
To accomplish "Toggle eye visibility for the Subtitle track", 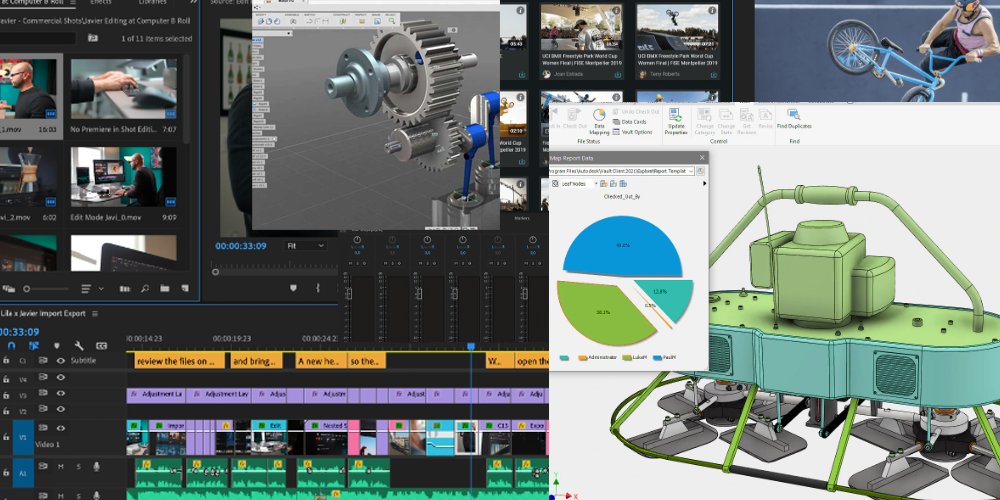I will click(61, 361).
